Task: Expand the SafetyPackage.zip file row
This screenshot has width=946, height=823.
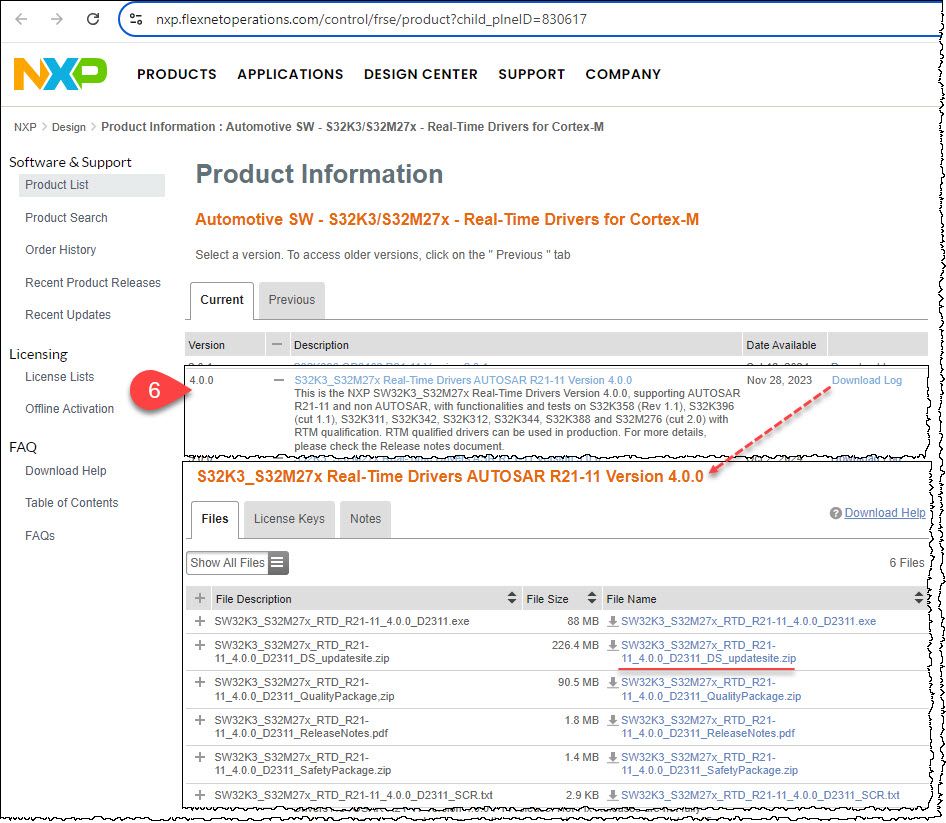Action: [x=200, y=757]
